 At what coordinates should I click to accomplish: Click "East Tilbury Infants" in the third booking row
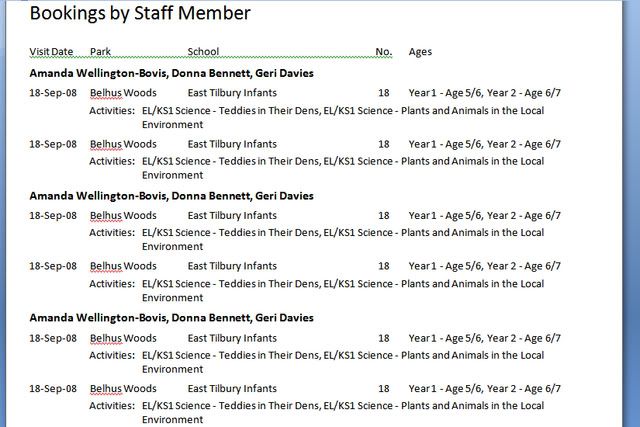click(x=232, y=215)
